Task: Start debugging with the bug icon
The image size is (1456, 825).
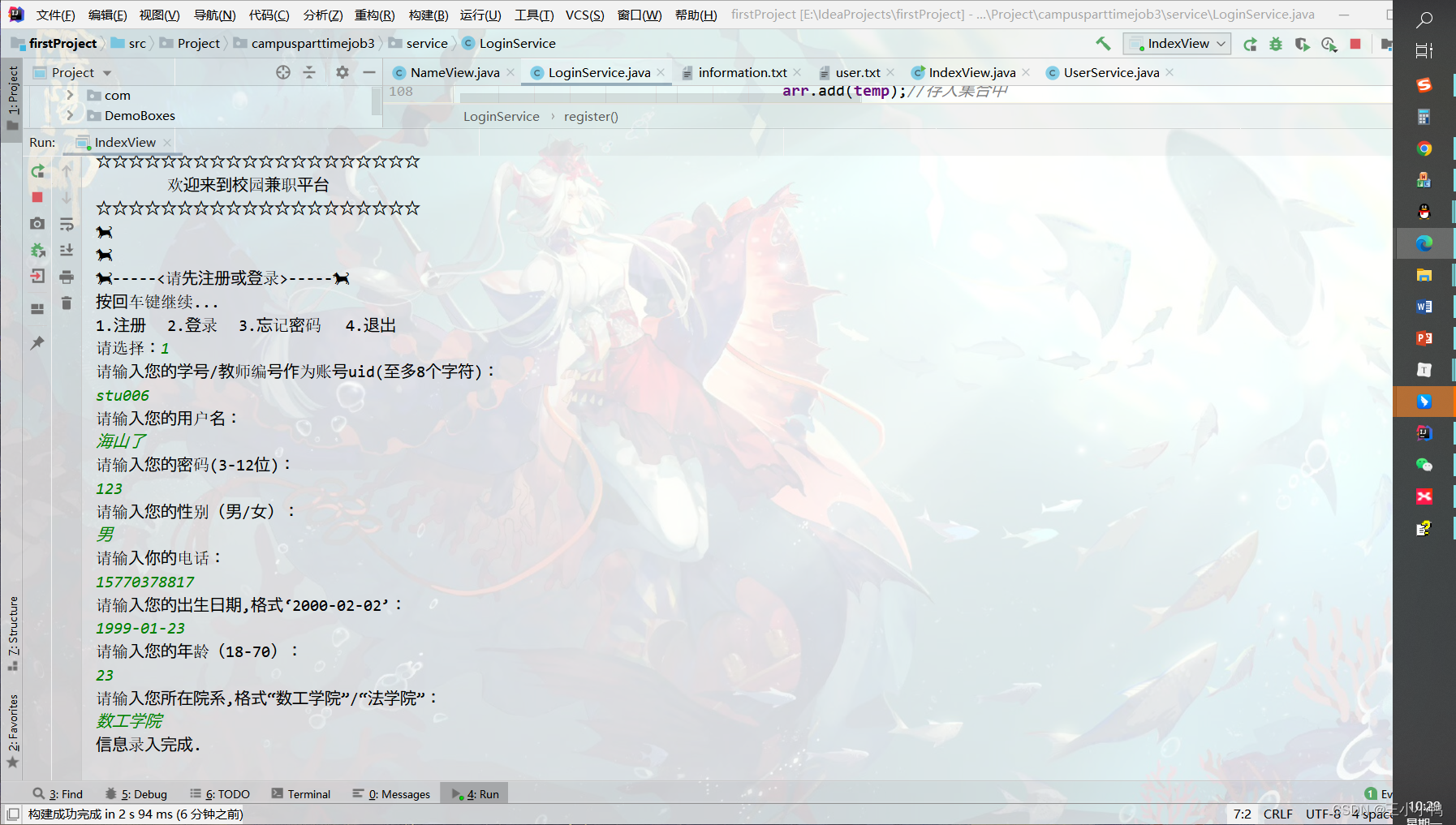Action: 1276,44
